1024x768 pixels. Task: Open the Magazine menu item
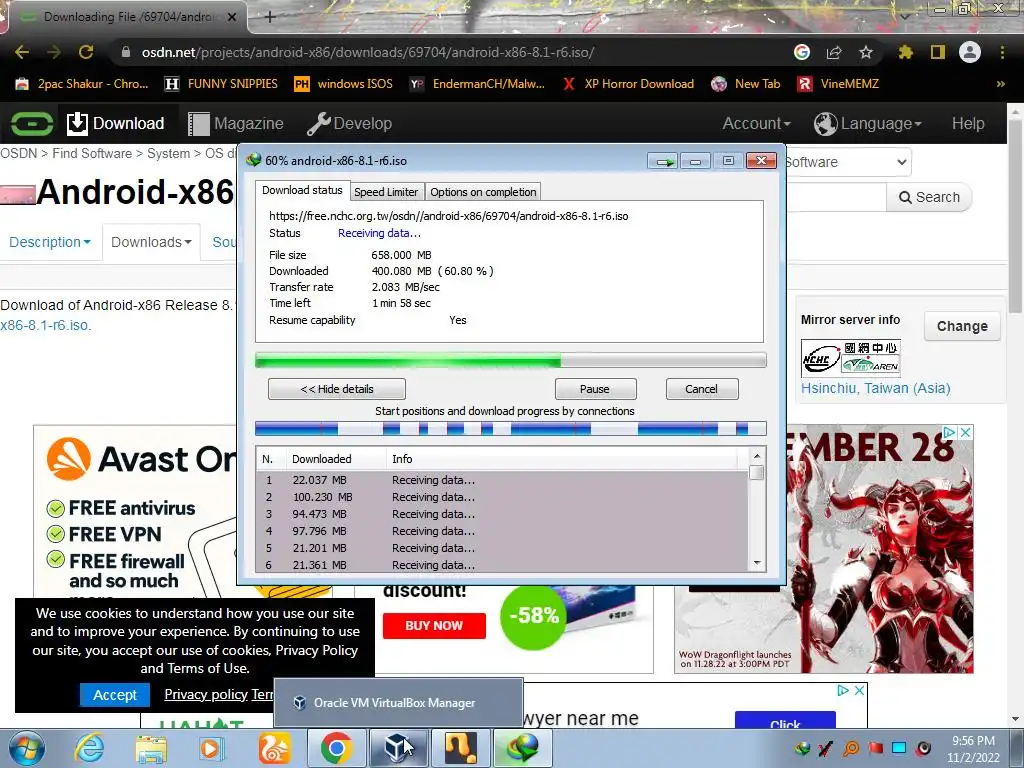[236, 123]
